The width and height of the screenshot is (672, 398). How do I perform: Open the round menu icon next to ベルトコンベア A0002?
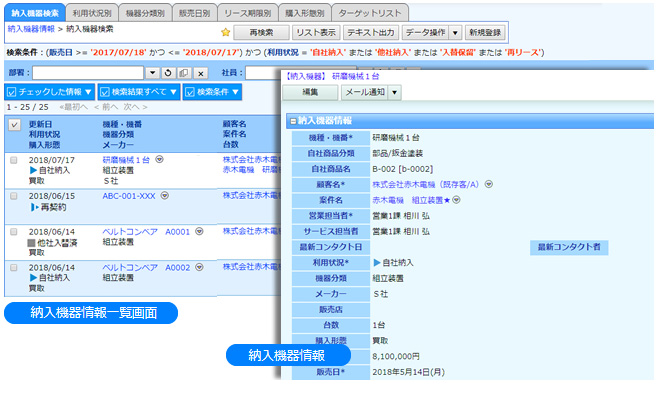(199, 267)
